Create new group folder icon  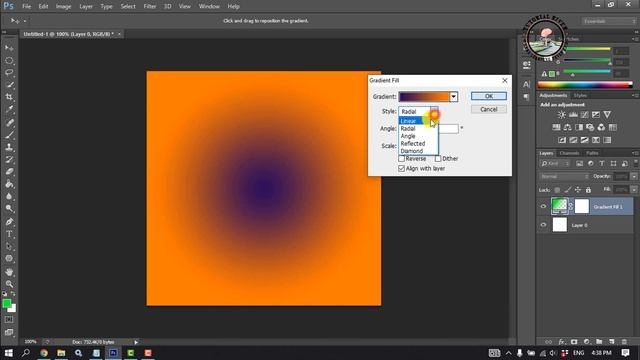[x=599, y=342]
